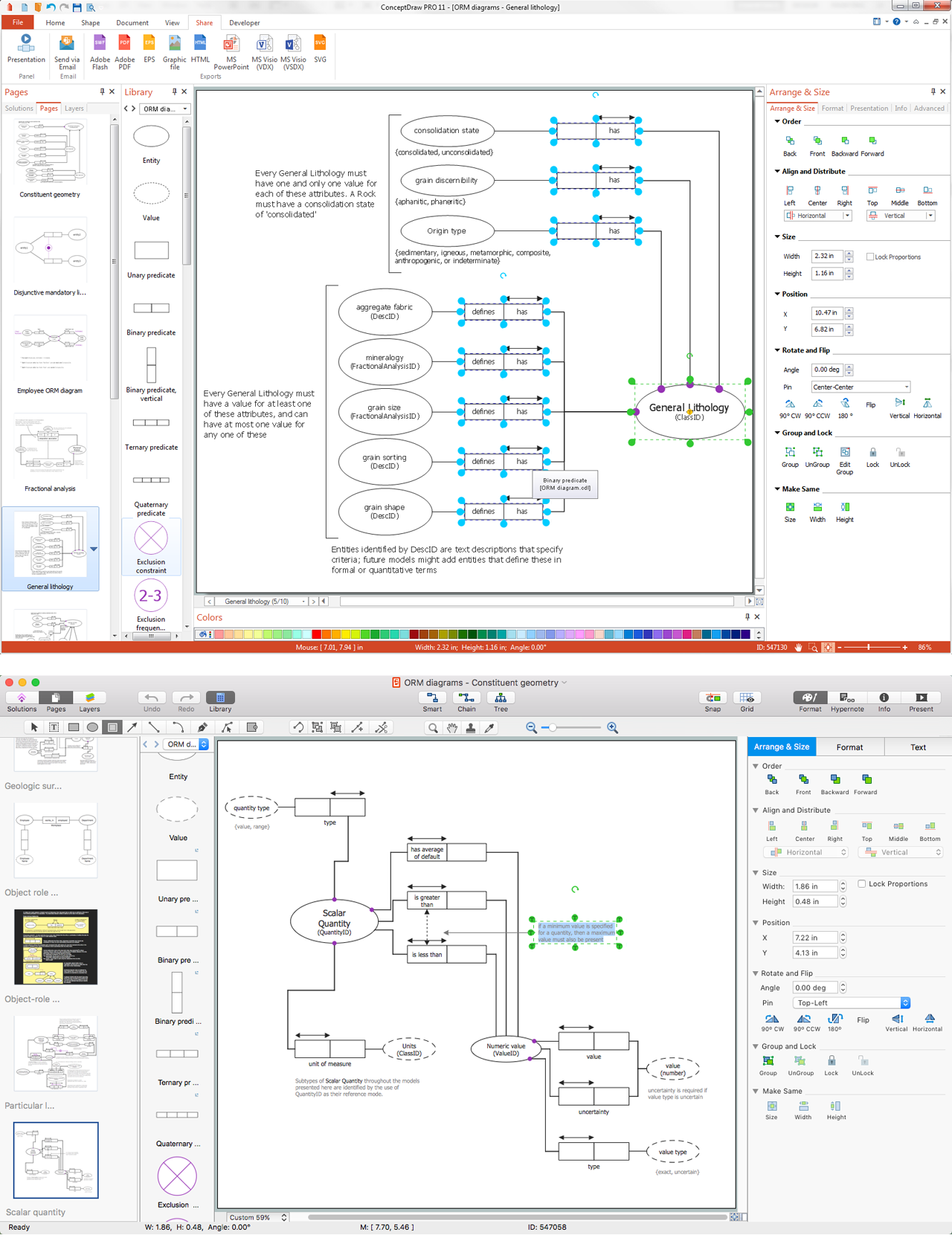The image size is (952, 1244).
Task: Switch to the Text tab in Mac panel
Action: click(918, 747)
